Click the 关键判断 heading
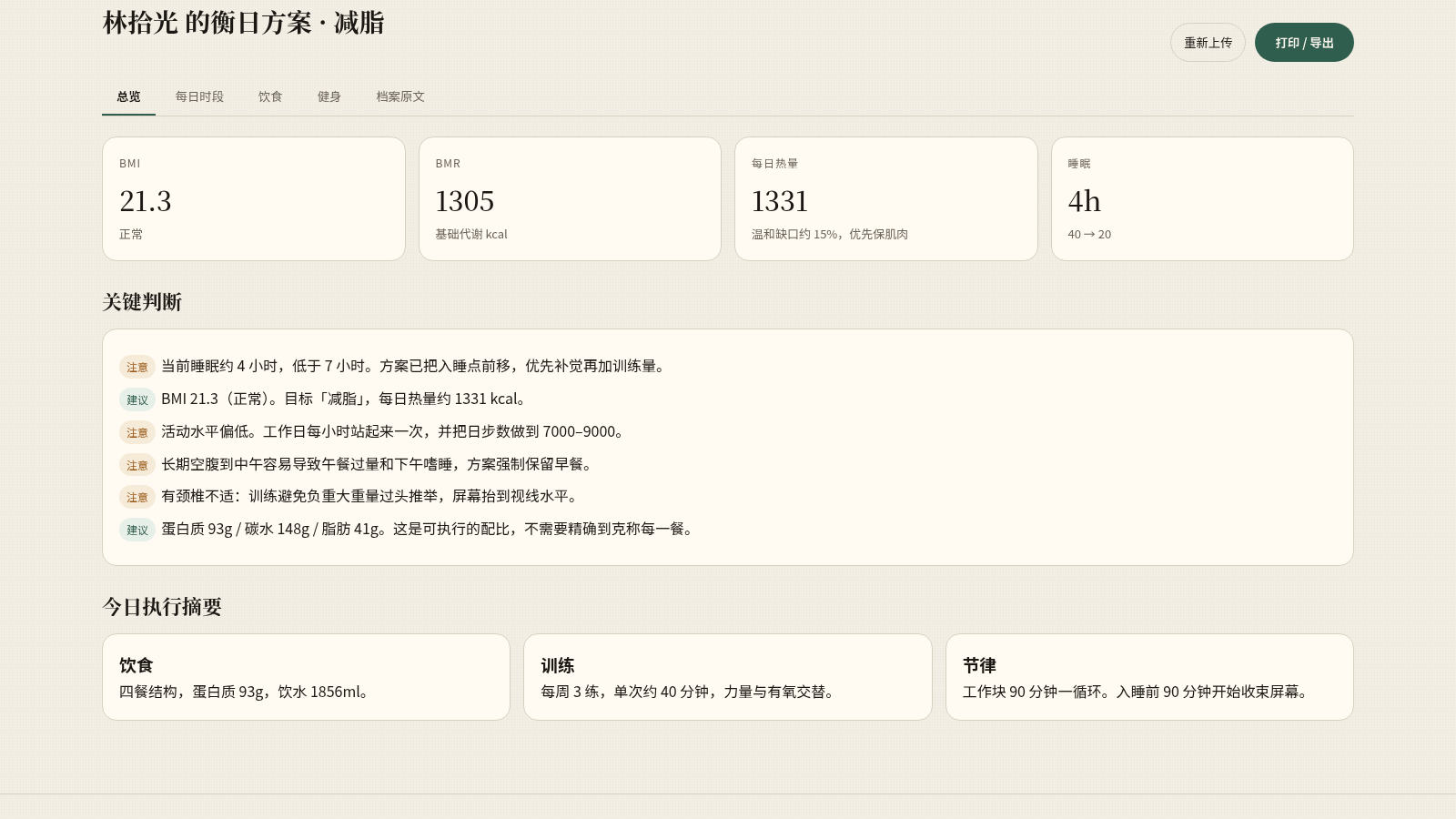1456x819 pixels. [142, 302]
